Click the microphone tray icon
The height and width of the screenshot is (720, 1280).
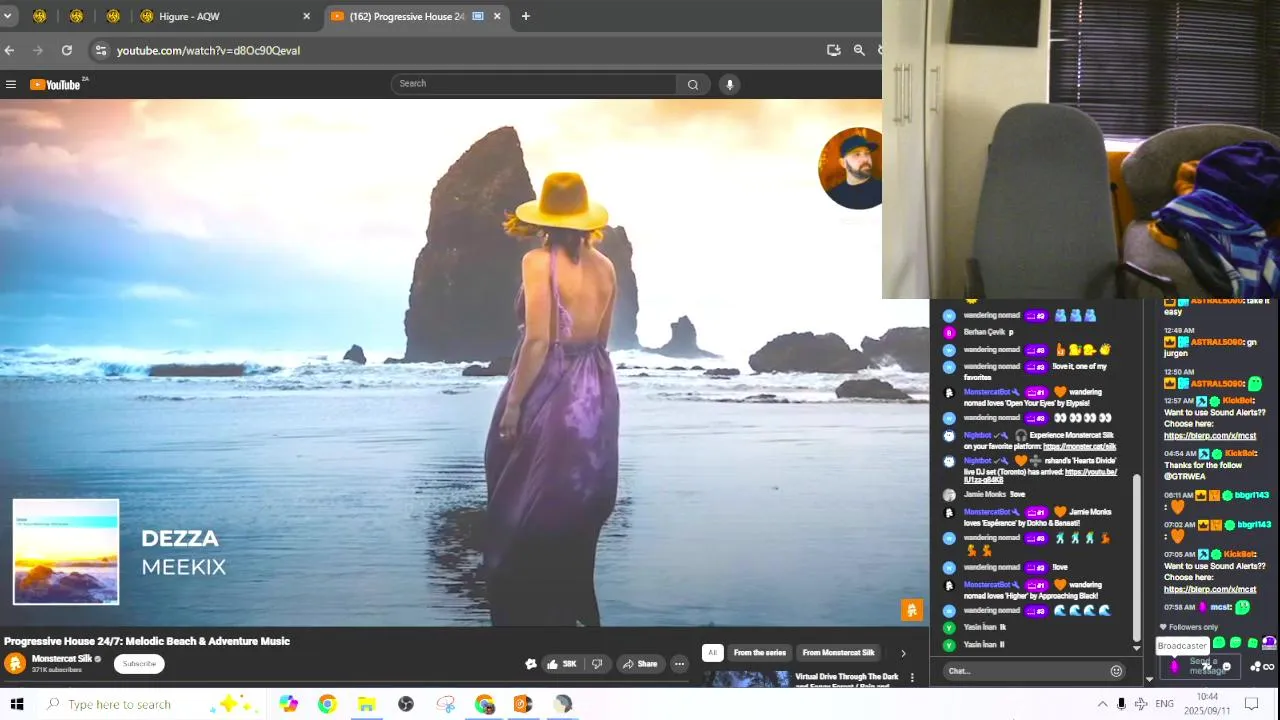pyautogui.click(x=1121, y=704)
